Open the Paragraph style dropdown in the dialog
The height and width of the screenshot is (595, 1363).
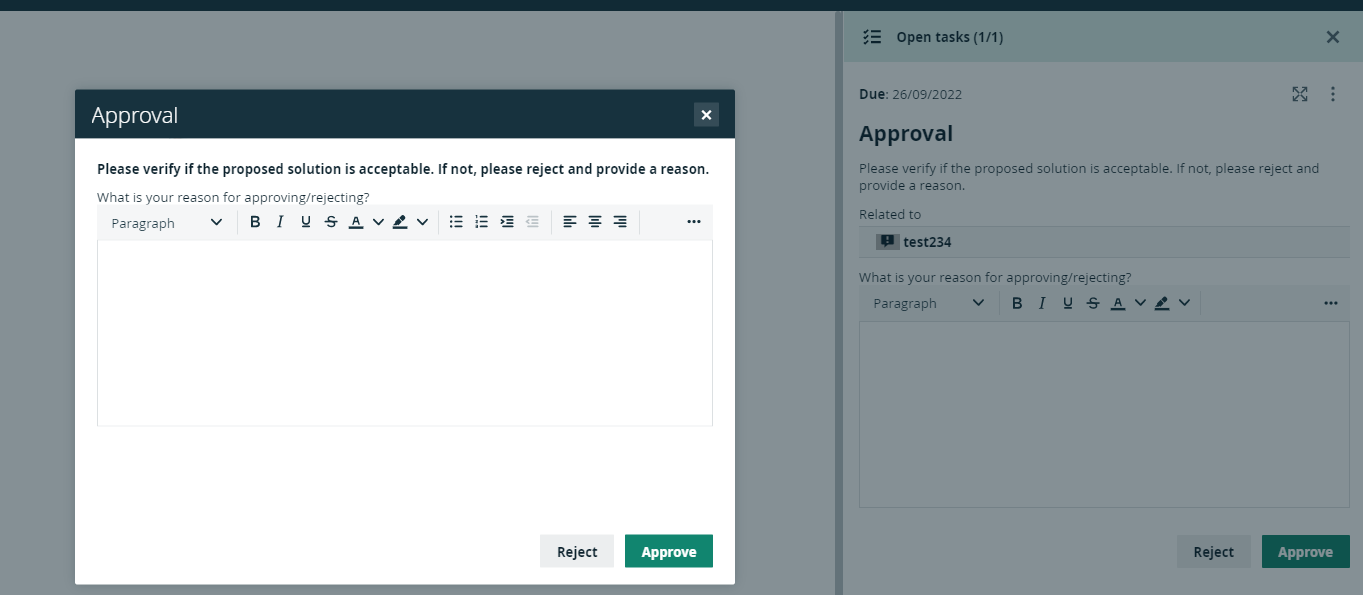tap(166, 222)
